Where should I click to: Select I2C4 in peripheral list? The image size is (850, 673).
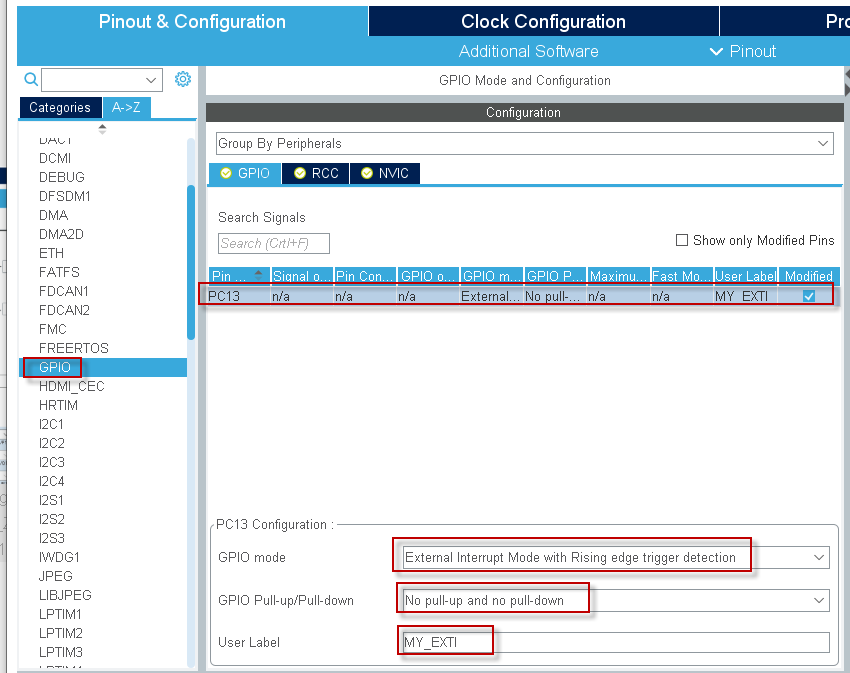[x=51, y=481]
